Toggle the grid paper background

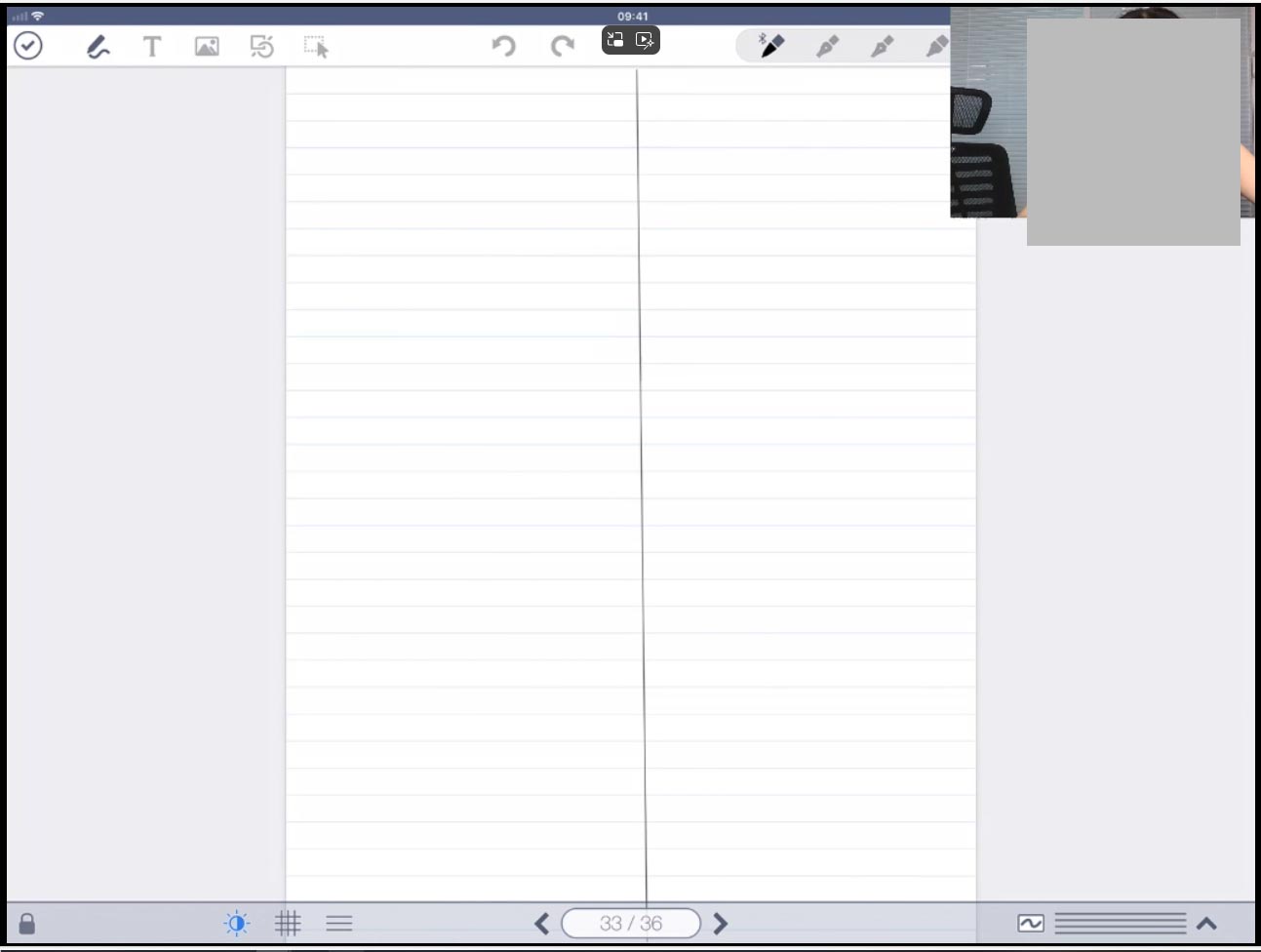click(288, 923)
